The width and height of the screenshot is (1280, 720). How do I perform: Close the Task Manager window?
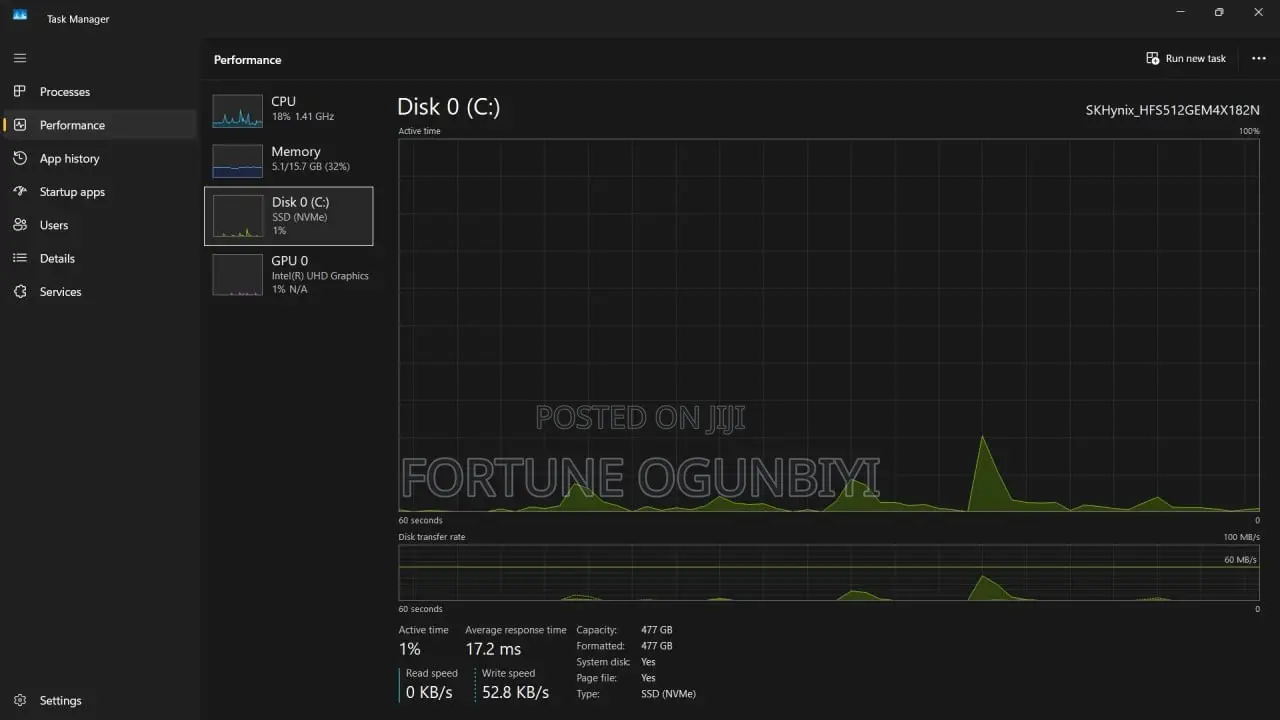(1259, 13)
